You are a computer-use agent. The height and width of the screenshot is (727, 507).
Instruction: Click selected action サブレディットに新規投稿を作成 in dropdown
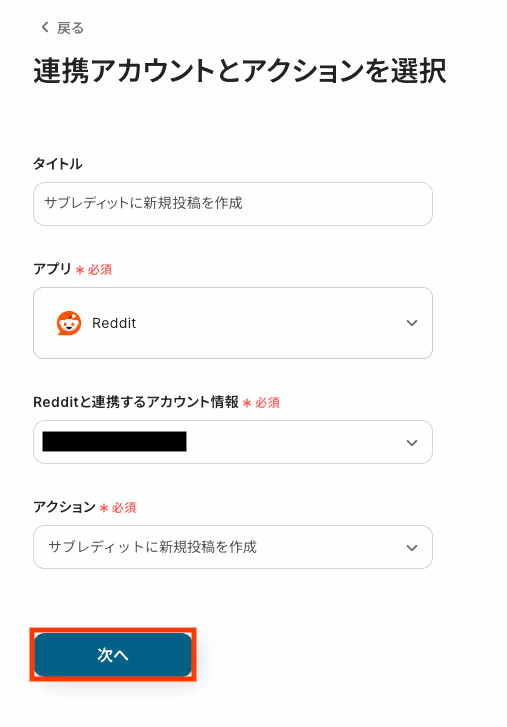152,547
